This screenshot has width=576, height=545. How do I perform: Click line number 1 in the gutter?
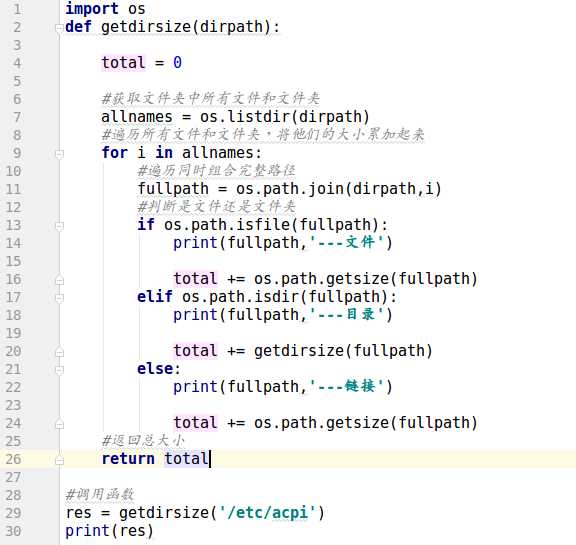[x=17, y=9]
